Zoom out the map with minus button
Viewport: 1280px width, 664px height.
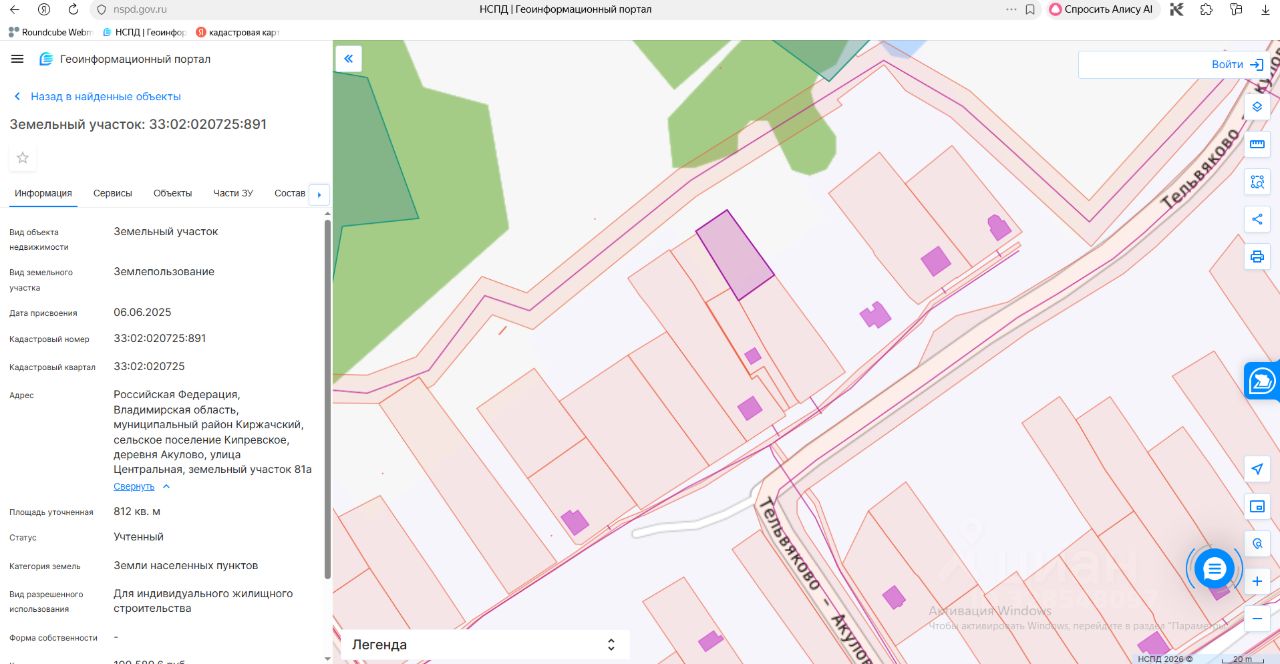click(x=1258, y=618)
